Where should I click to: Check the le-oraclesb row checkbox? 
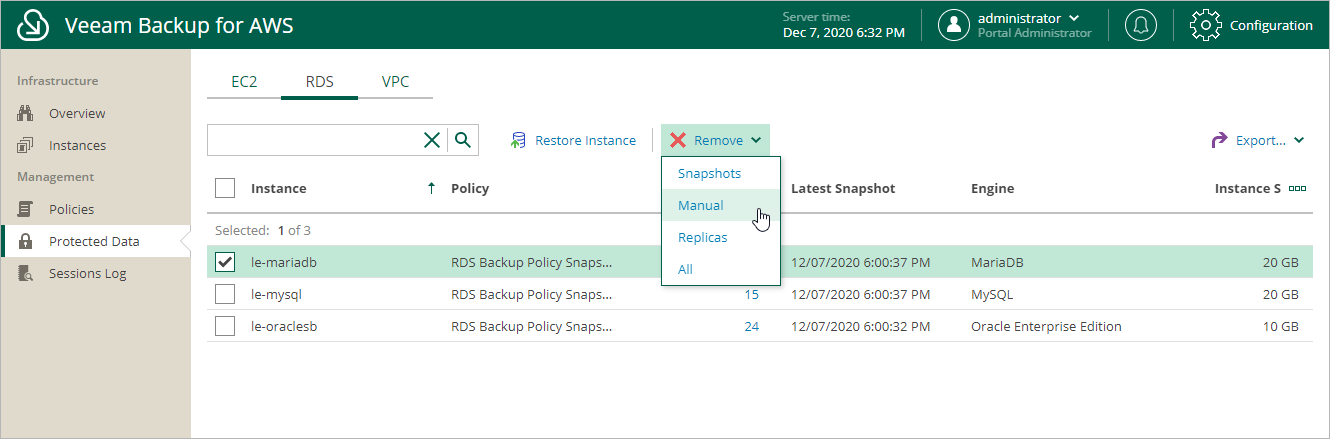[x=225, y=326]
